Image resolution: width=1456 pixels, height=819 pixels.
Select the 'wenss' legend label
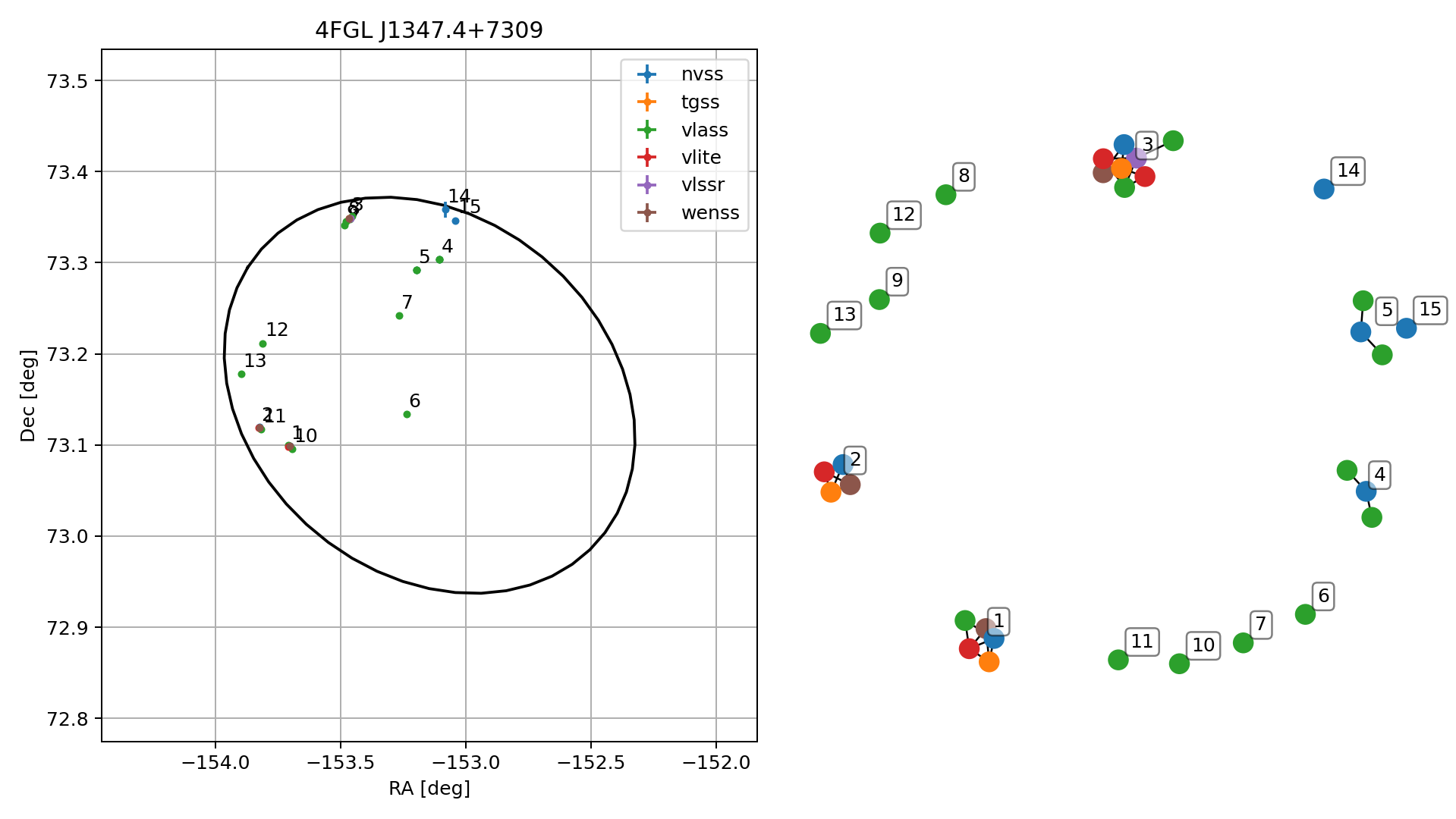710,213
